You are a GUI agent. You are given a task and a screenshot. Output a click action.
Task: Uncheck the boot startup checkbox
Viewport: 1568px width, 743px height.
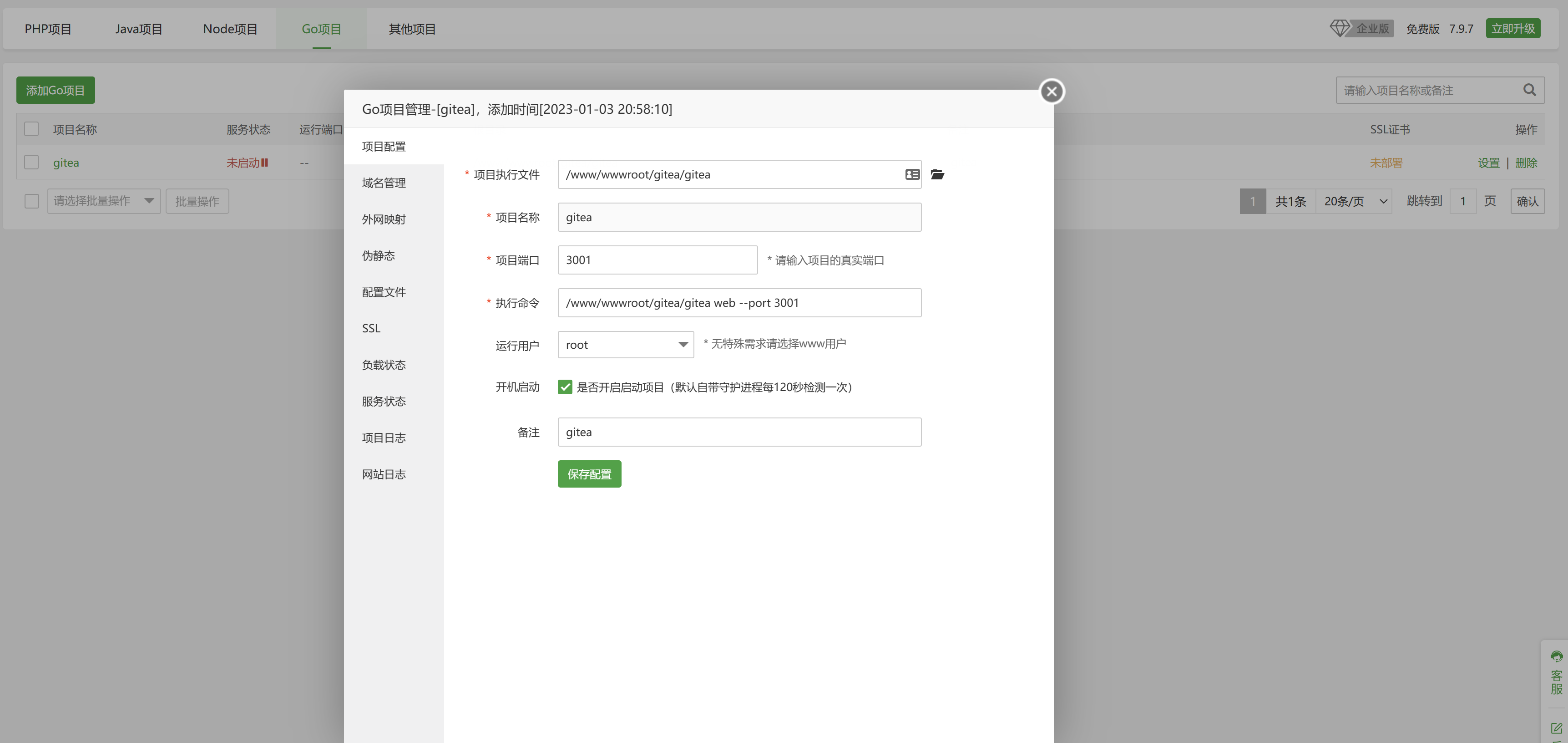(565, 387)
